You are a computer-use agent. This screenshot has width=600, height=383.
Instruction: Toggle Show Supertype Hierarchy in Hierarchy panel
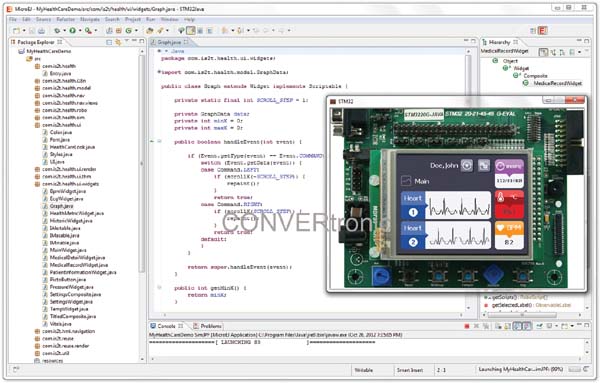coord(553,52)
